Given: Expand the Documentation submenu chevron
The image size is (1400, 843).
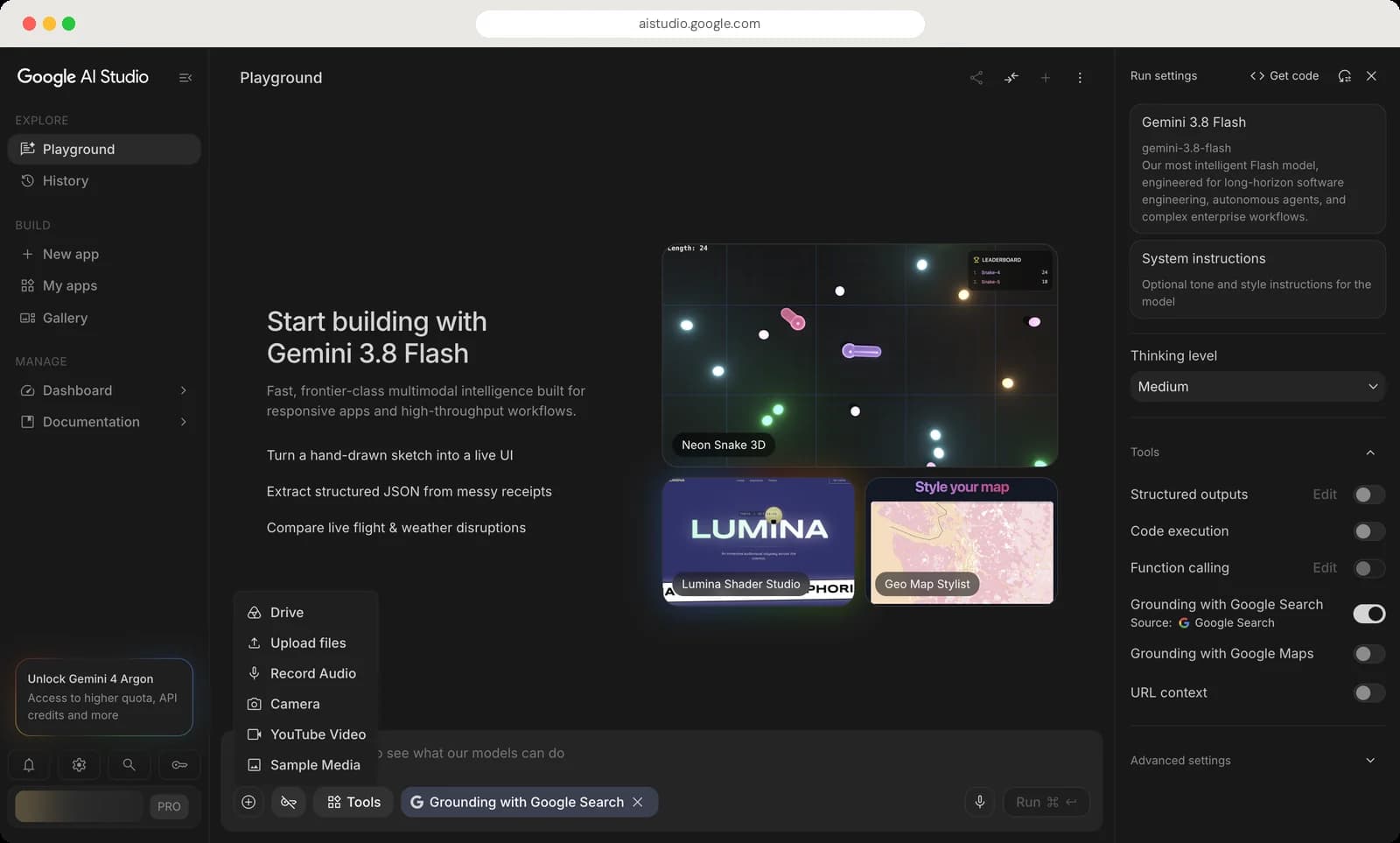Looking at the screenshot, I should click(x=184, y=422).
